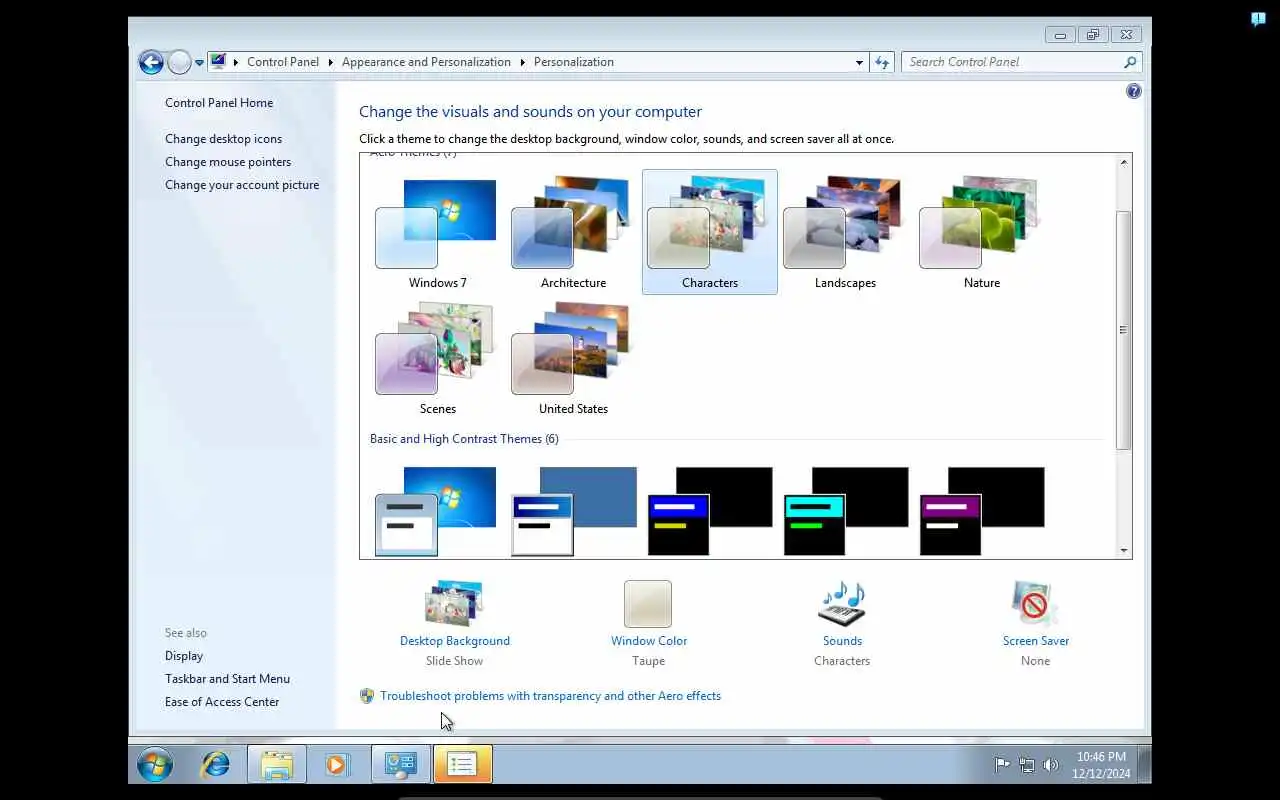Open the Windows Start orb
The height and width of the screenshot is (800, 1280).
point(155,765)
